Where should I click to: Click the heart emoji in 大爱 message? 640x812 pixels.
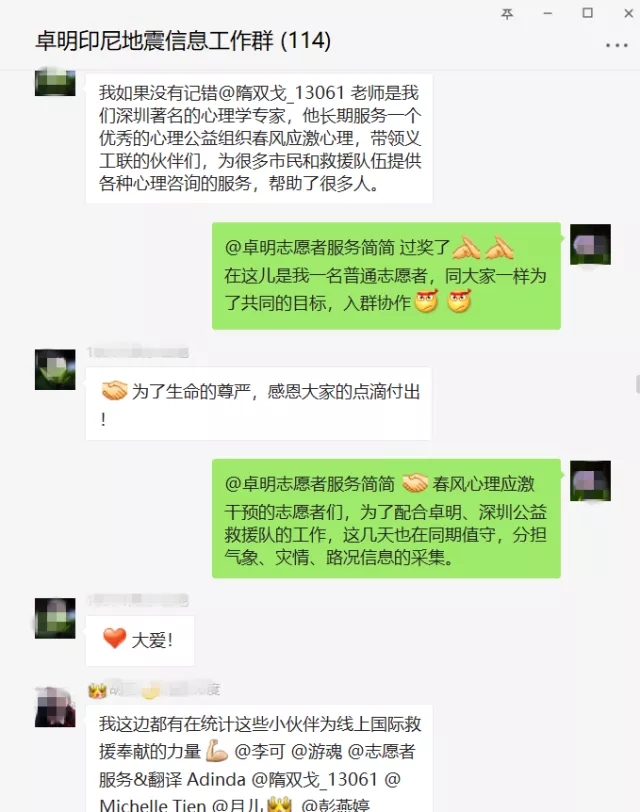114,638
